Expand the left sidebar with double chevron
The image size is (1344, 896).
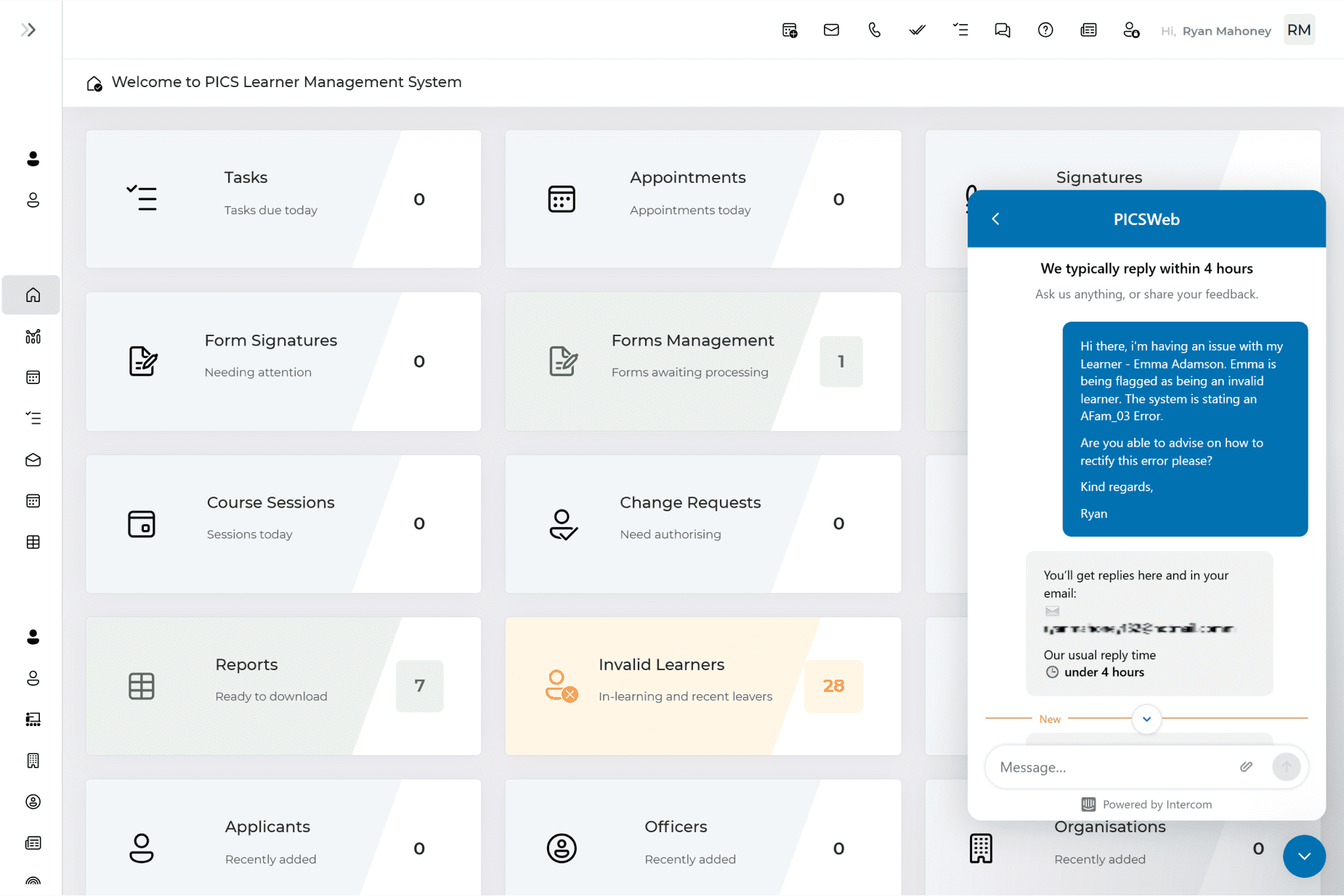coord(28,30)
